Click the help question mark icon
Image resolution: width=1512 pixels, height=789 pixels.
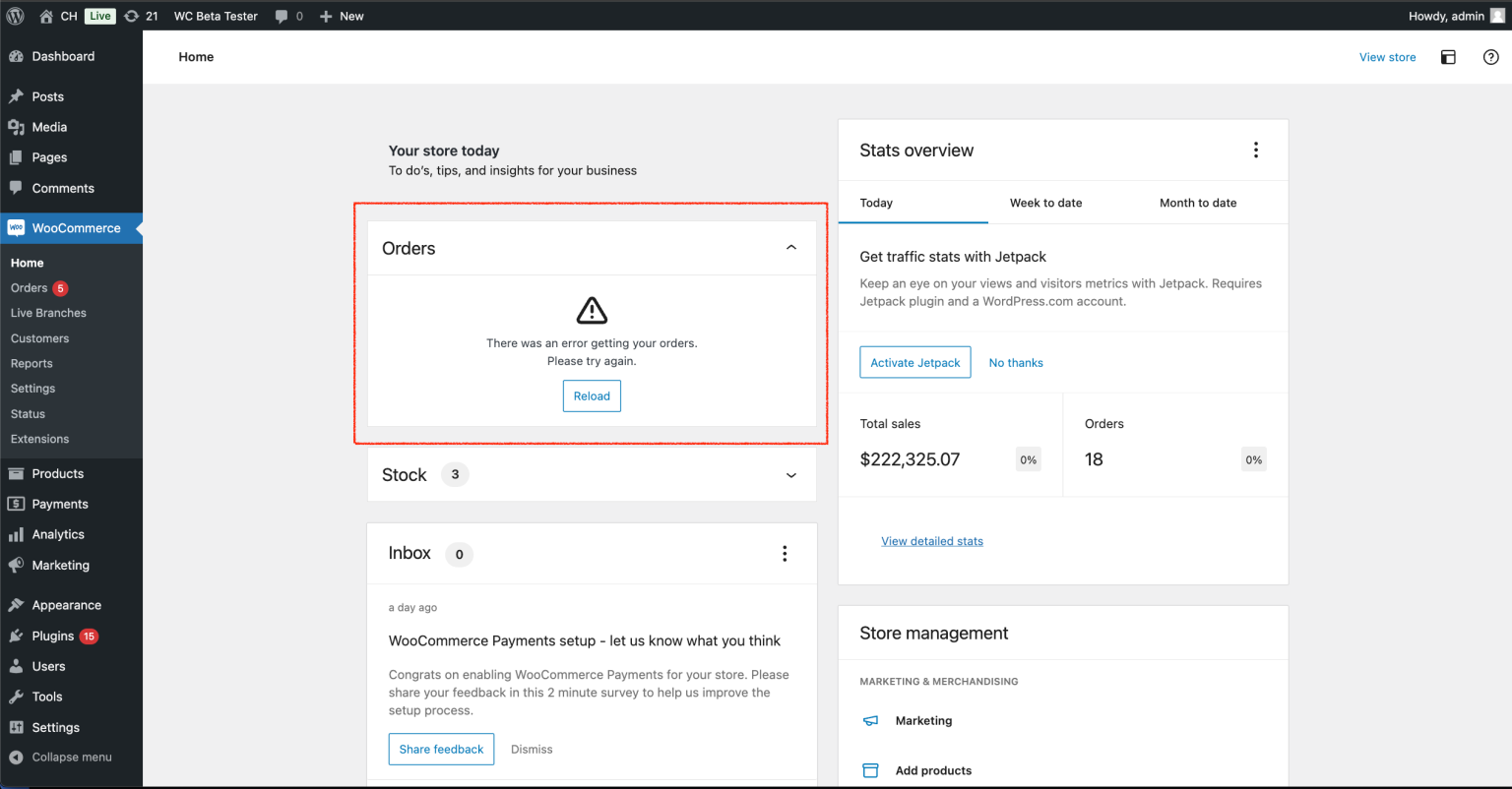(1490, 57)
